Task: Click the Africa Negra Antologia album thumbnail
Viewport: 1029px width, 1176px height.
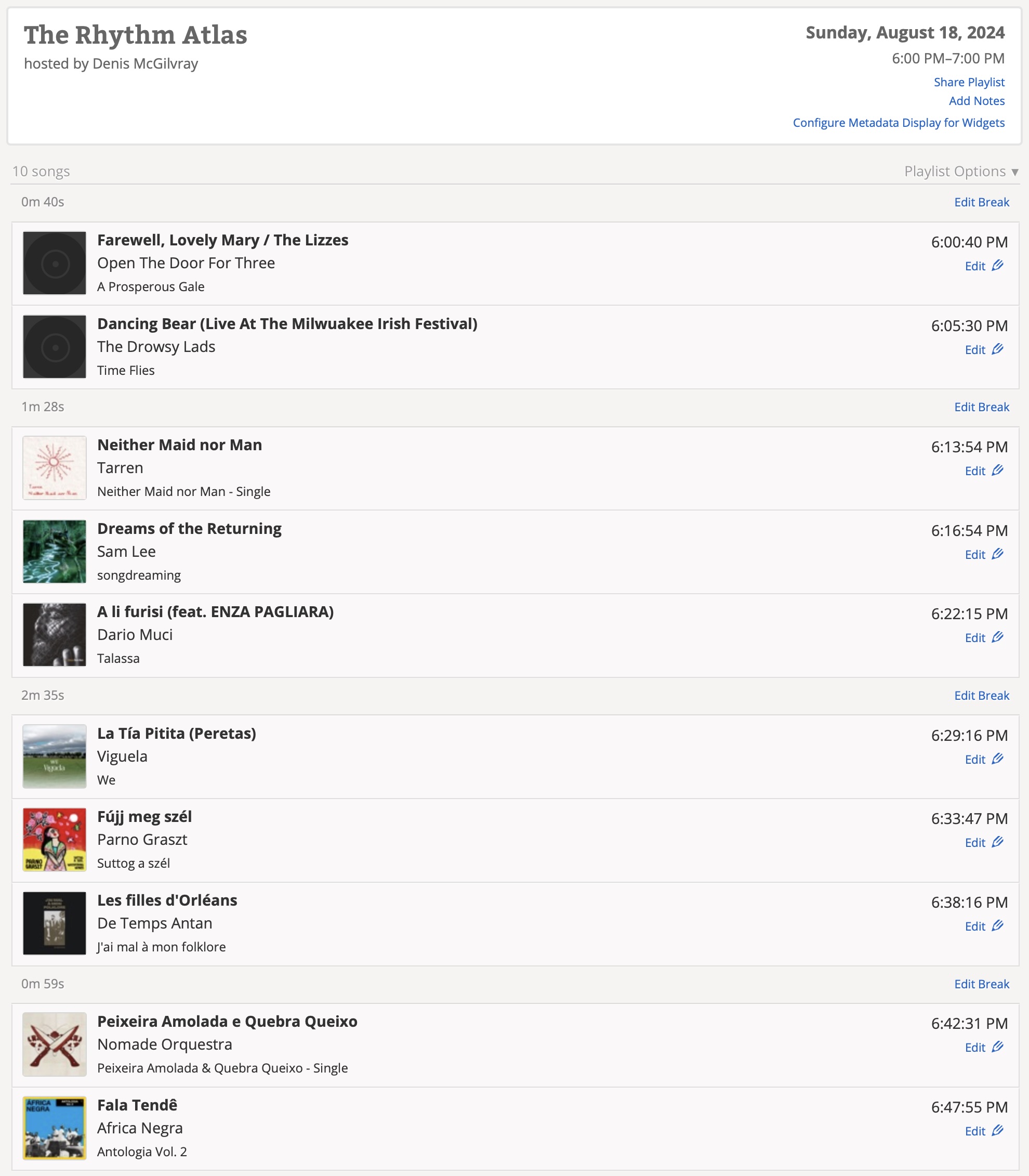Action: (55, 1128)
